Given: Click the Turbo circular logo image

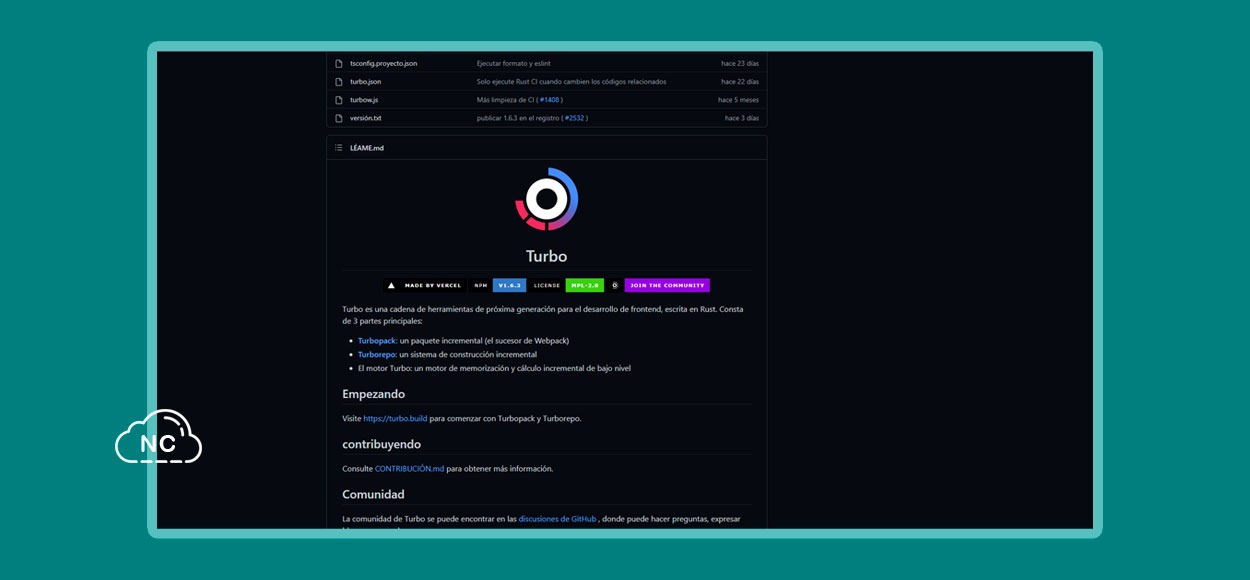Looking at the screenshot, I should click(547, 199).
